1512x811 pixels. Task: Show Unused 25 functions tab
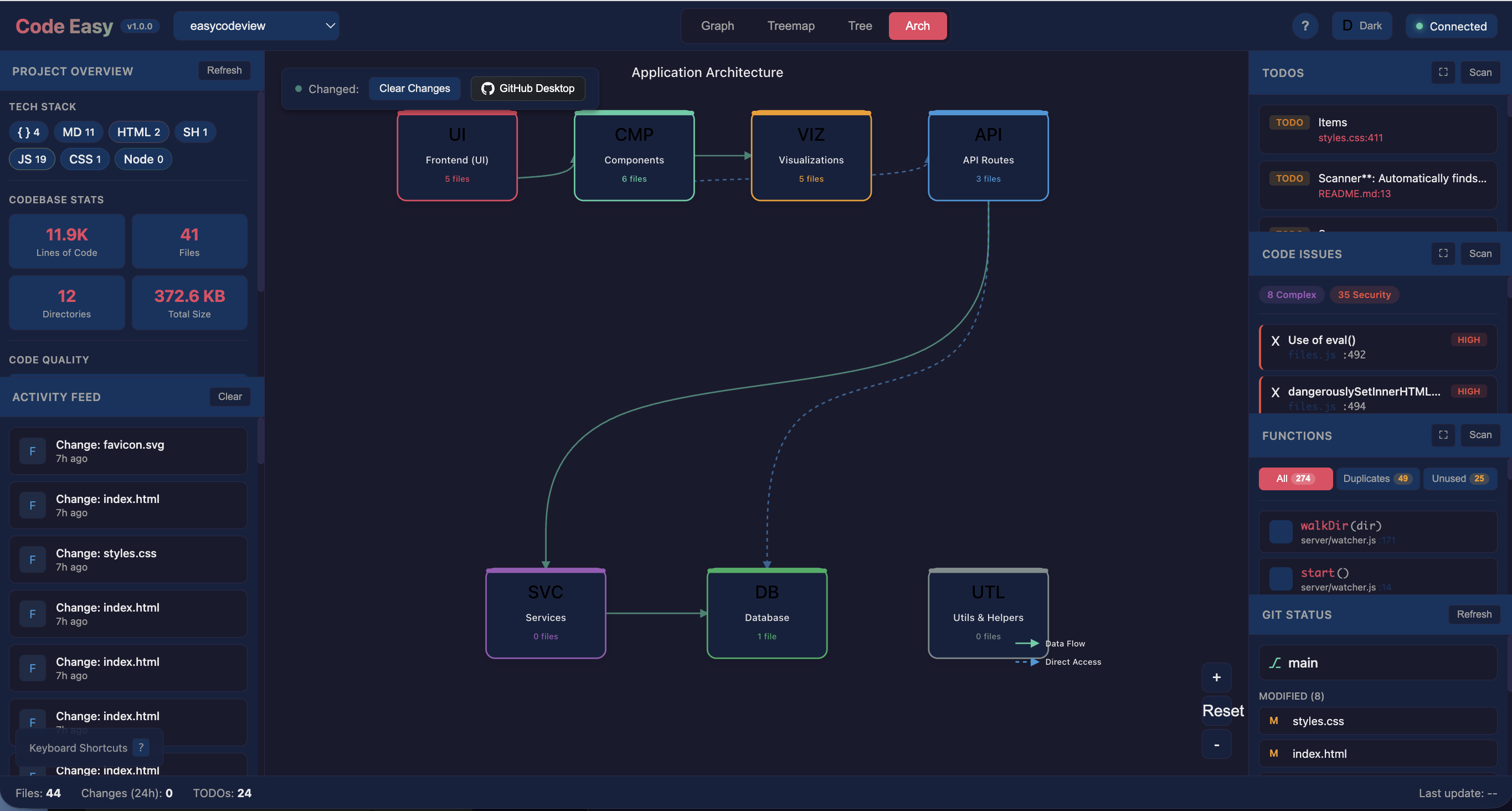[1460, 479]
